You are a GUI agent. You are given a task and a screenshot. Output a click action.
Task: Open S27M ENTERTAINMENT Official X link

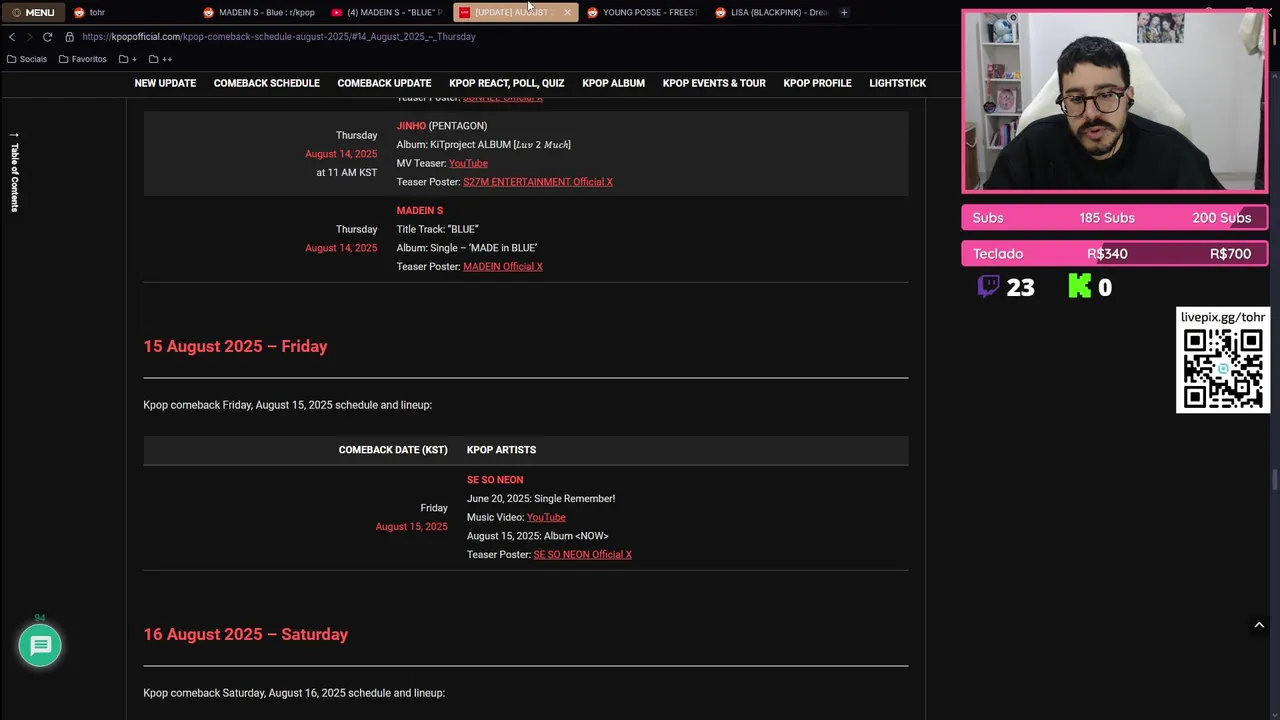pyautogui.click(x=538, y=182)
